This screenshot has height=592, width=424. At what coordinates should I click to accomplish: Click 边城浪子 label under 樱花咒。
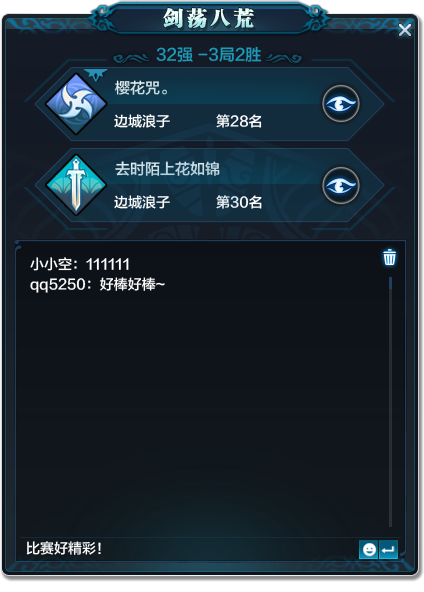click(x=142, y=121)
